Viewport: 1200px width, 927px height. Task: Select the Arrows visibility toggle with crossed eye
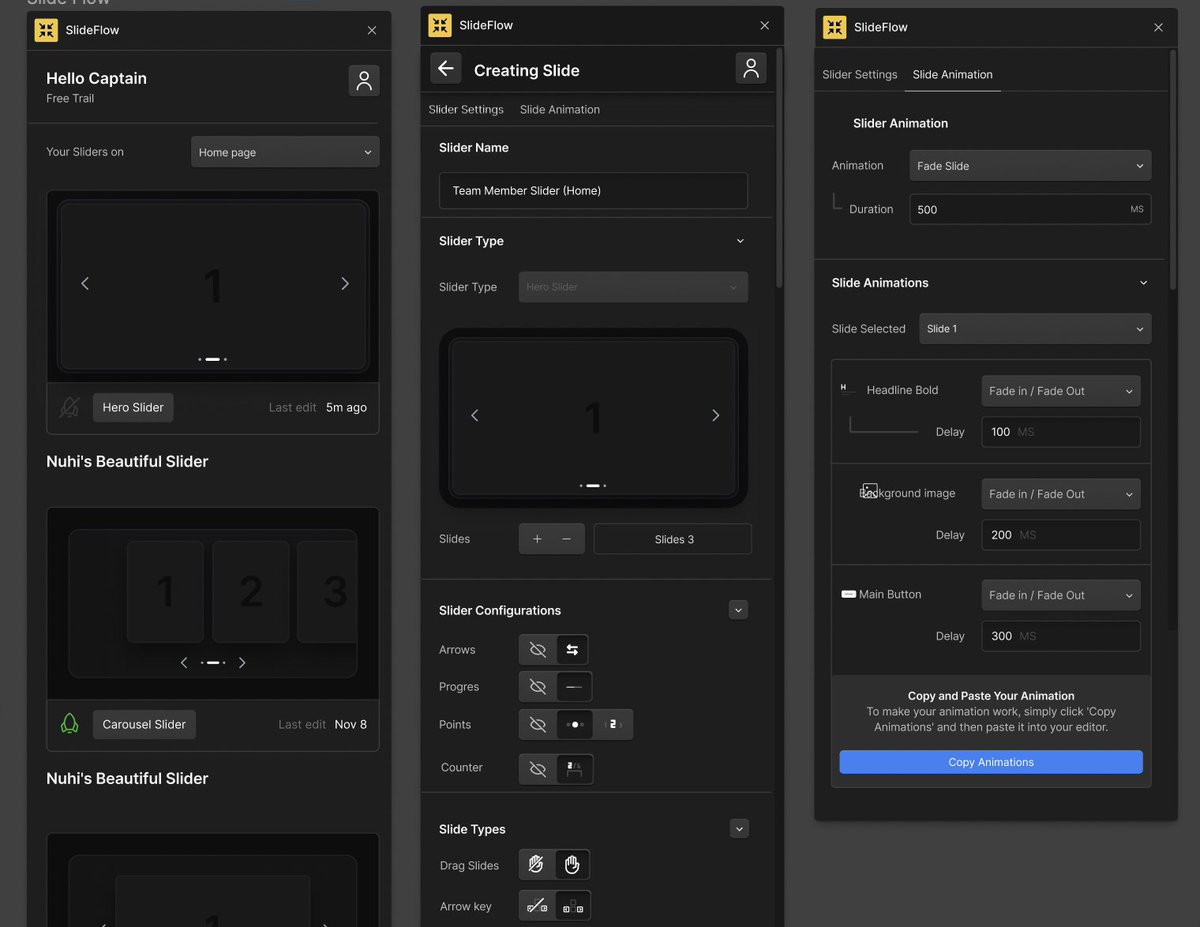point(537,649)
